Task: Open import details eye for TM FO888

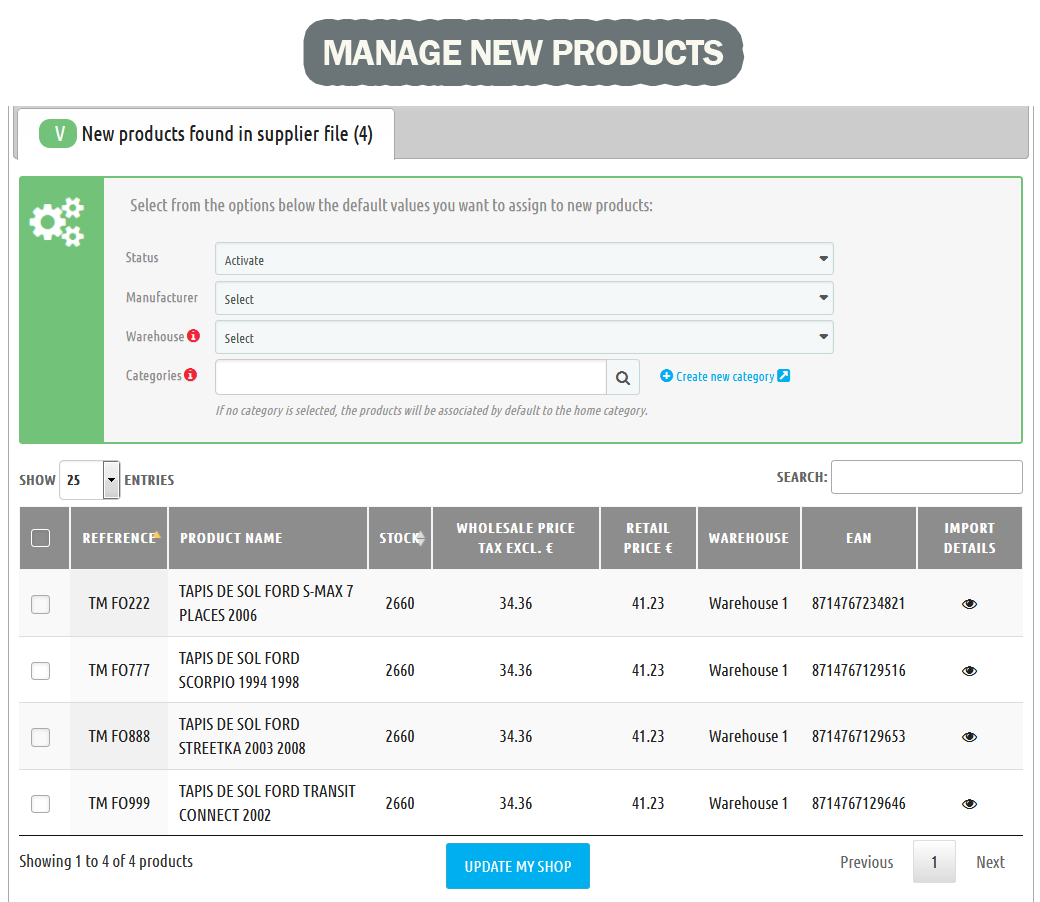Action: click(968, 737)
